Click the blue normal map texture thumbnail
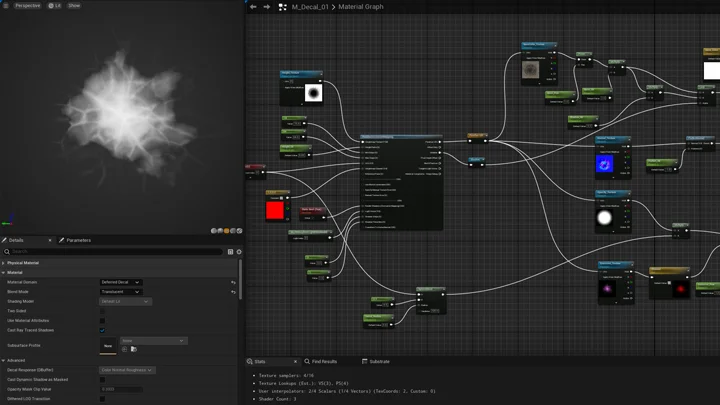 [x=605, y=163]
